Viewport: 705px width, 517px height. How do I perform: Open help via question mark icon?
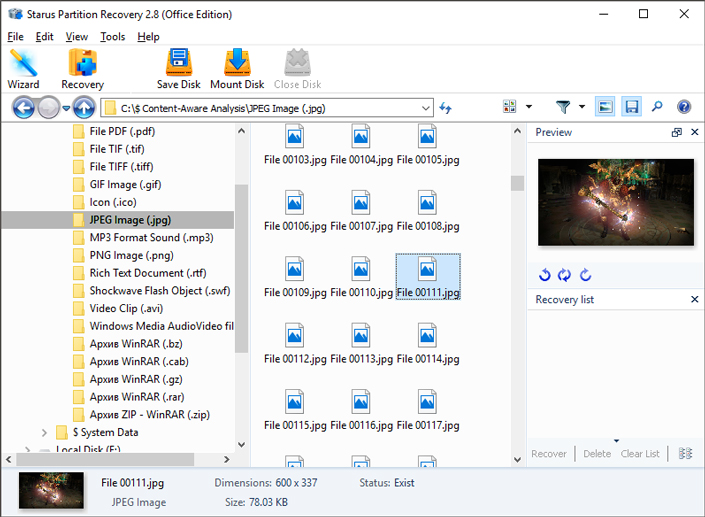click(684, 107)
